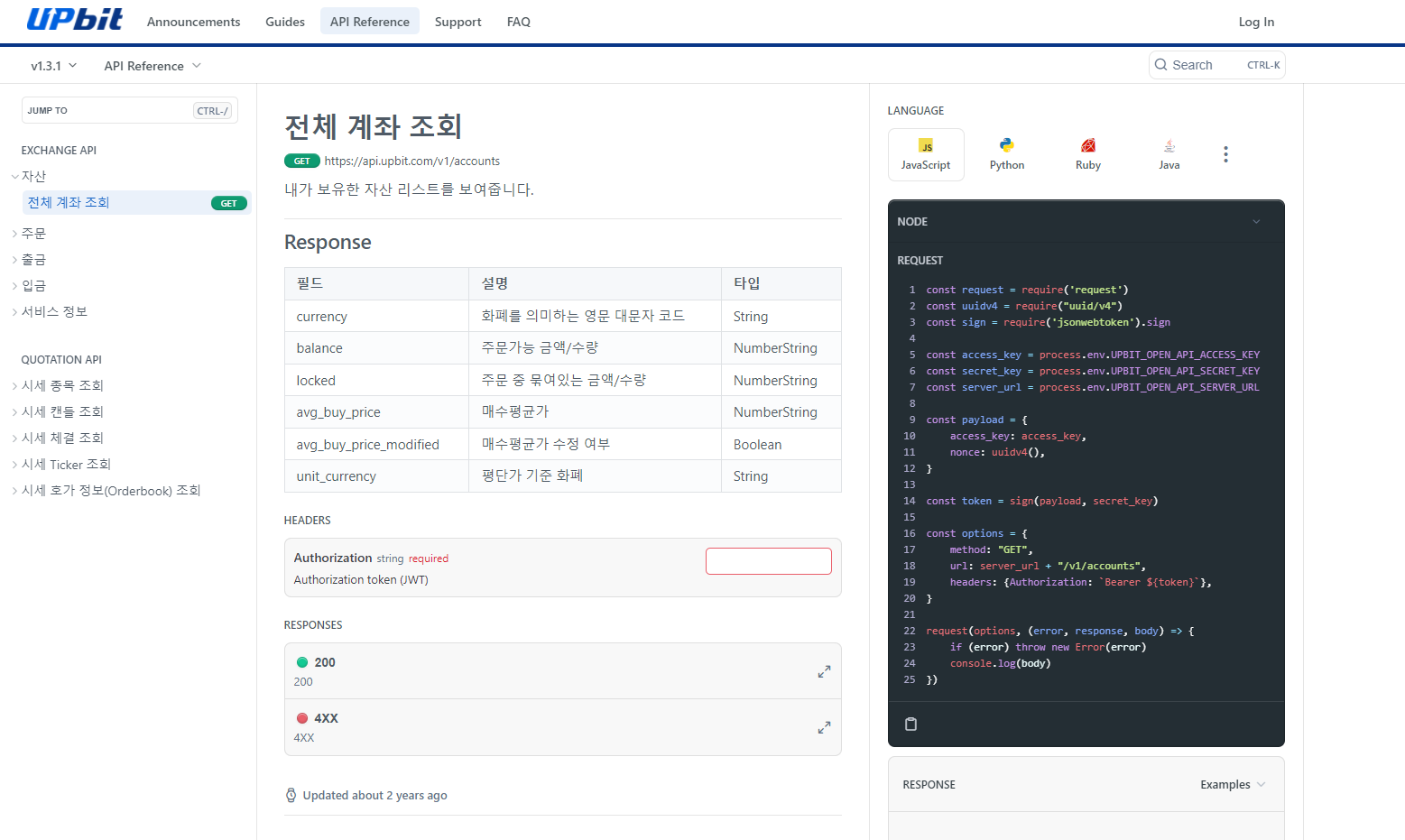Viewport: 1405px width, 840px height.
Task: Copy the request code with clipboard icon
Action: pos(911,724)
